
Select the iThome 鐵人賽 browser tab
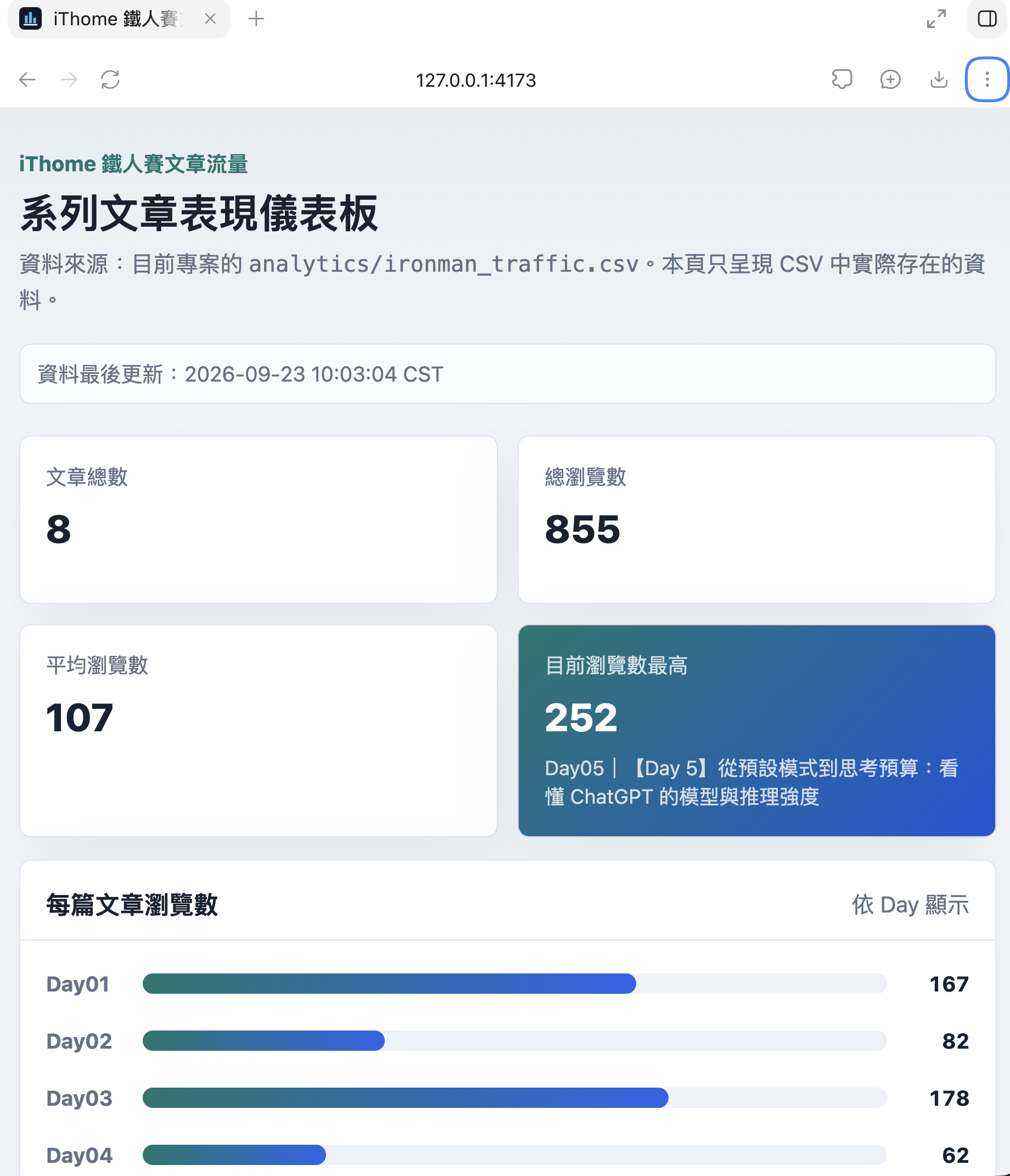click(119, 19)
